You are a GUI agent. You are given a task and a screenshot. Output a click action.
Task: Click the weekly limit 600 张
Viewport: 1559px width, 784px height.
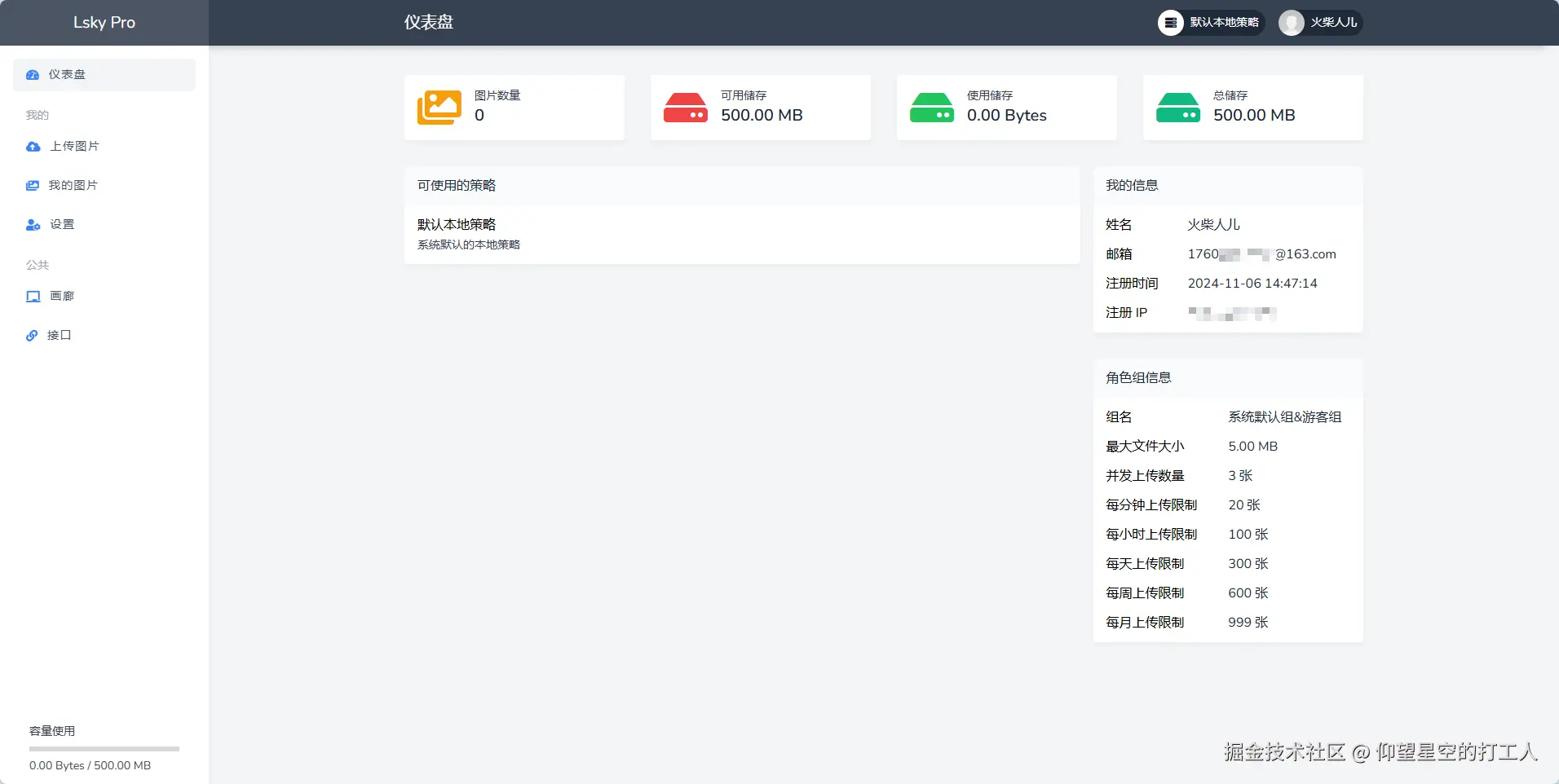click(x=1248, y=593)
